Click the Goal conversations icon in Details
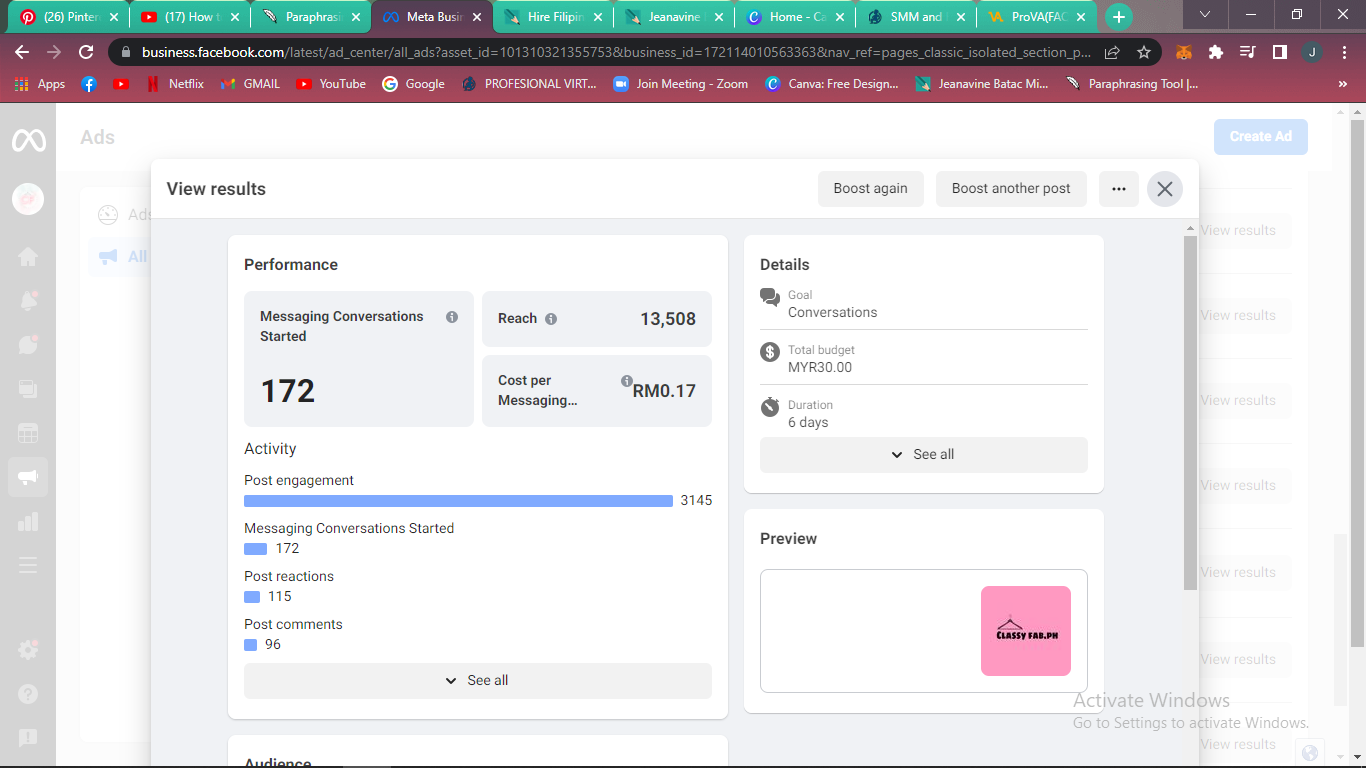This screenshot has width=1366, height=768. (x=770, y=297)
